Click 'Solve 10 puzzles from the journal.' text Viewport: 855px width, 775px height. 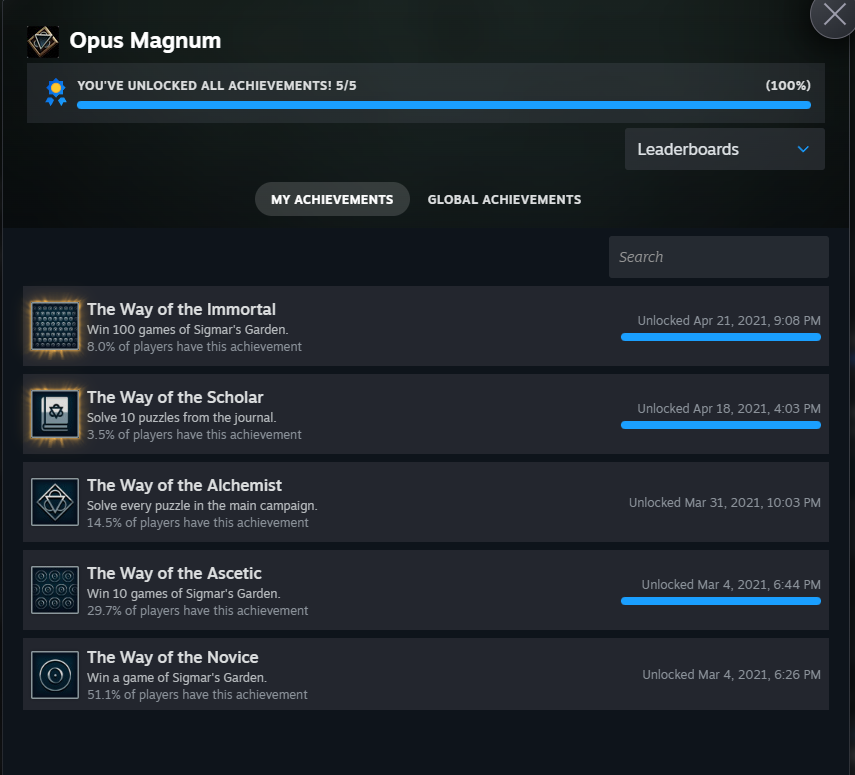pos(182,417)
